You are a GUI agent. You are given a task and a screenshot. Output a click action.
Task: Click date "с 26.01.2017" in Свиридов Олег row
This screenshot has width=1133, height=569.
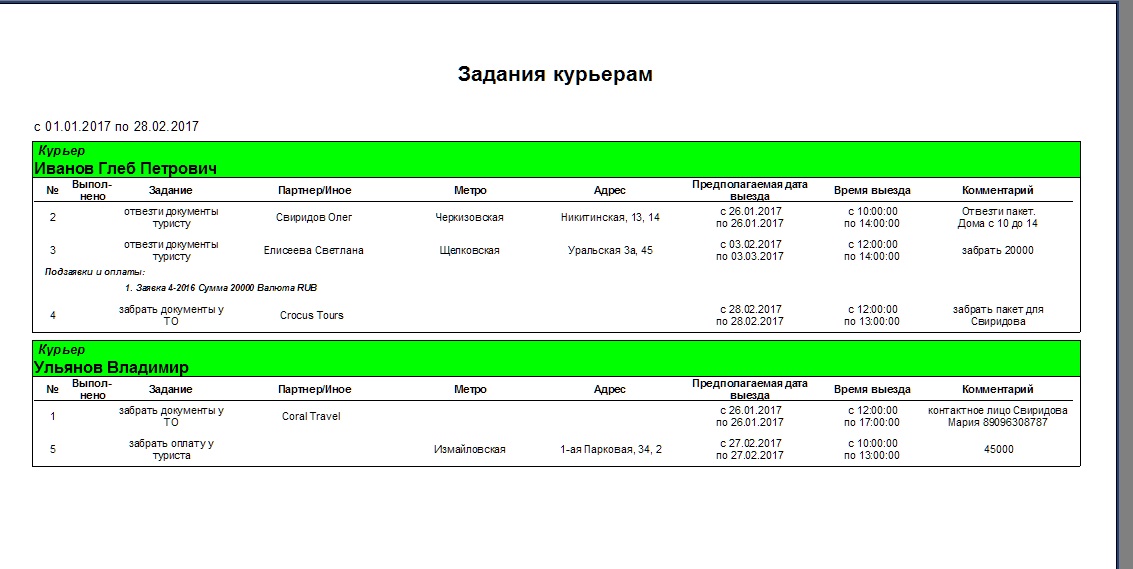[x=750, y=212]
